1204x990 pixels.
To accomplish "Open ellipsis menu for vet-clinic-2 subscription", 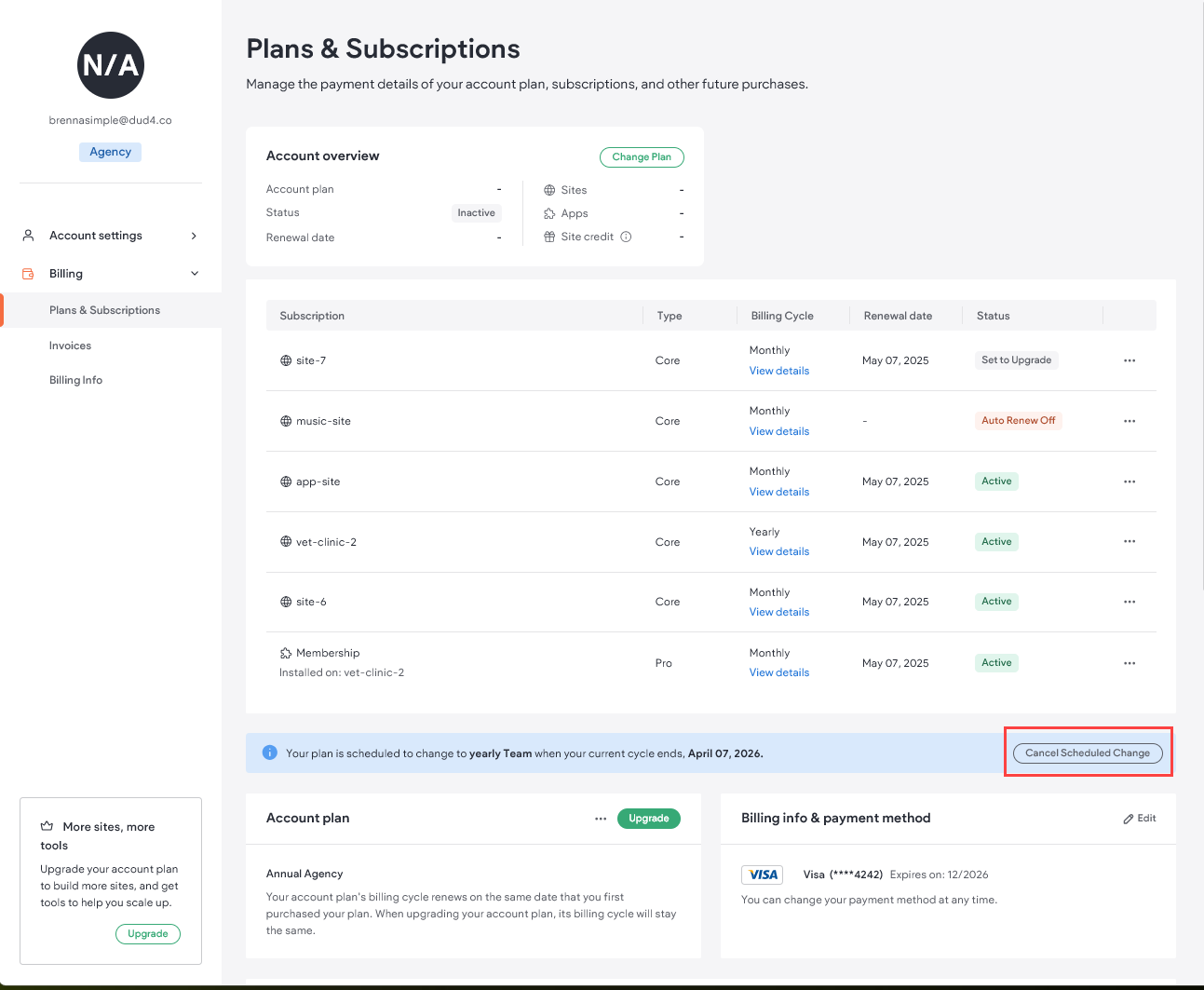I will 1129,541.
